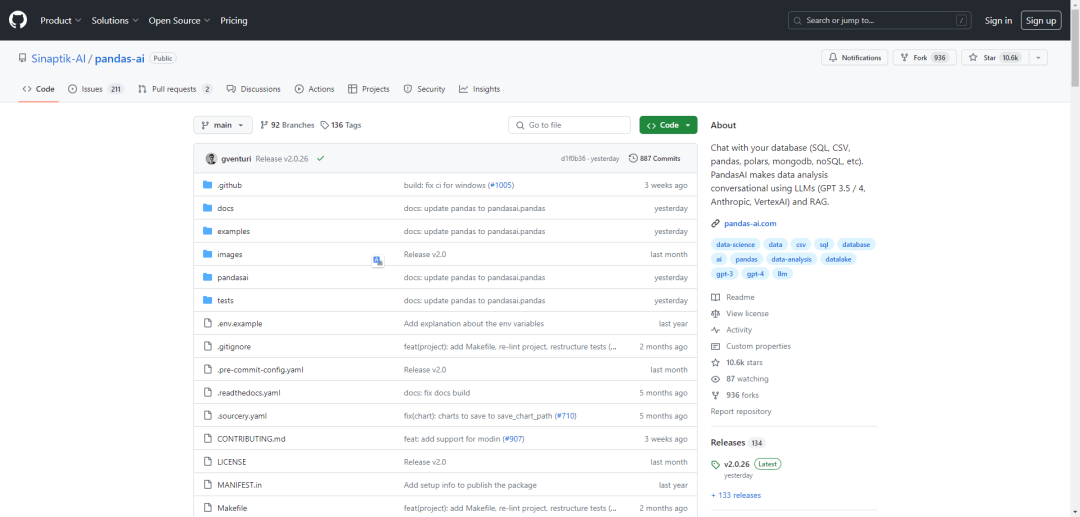
Task: Open the 136 Tags link
Action: tap(340, 125)
